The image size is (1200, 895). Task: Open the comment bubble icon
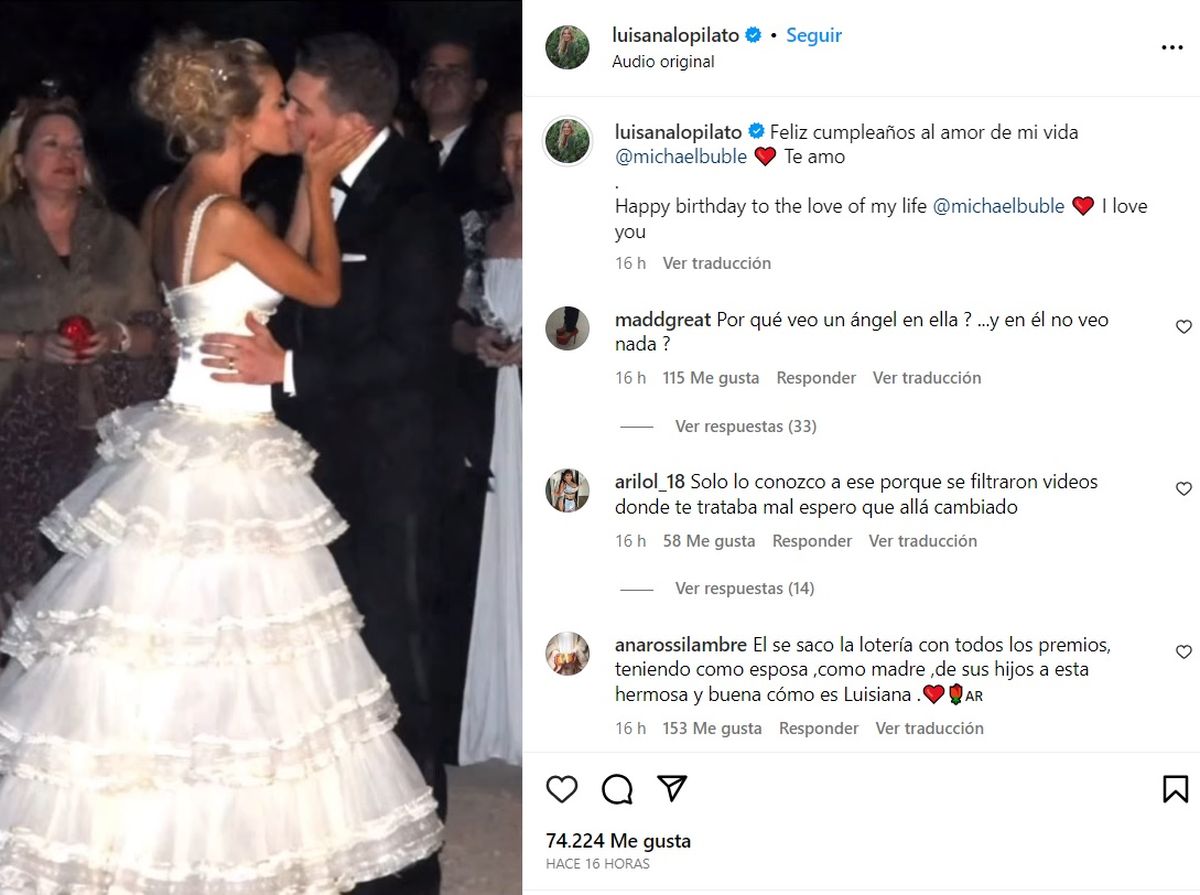[x=617, y=789]
